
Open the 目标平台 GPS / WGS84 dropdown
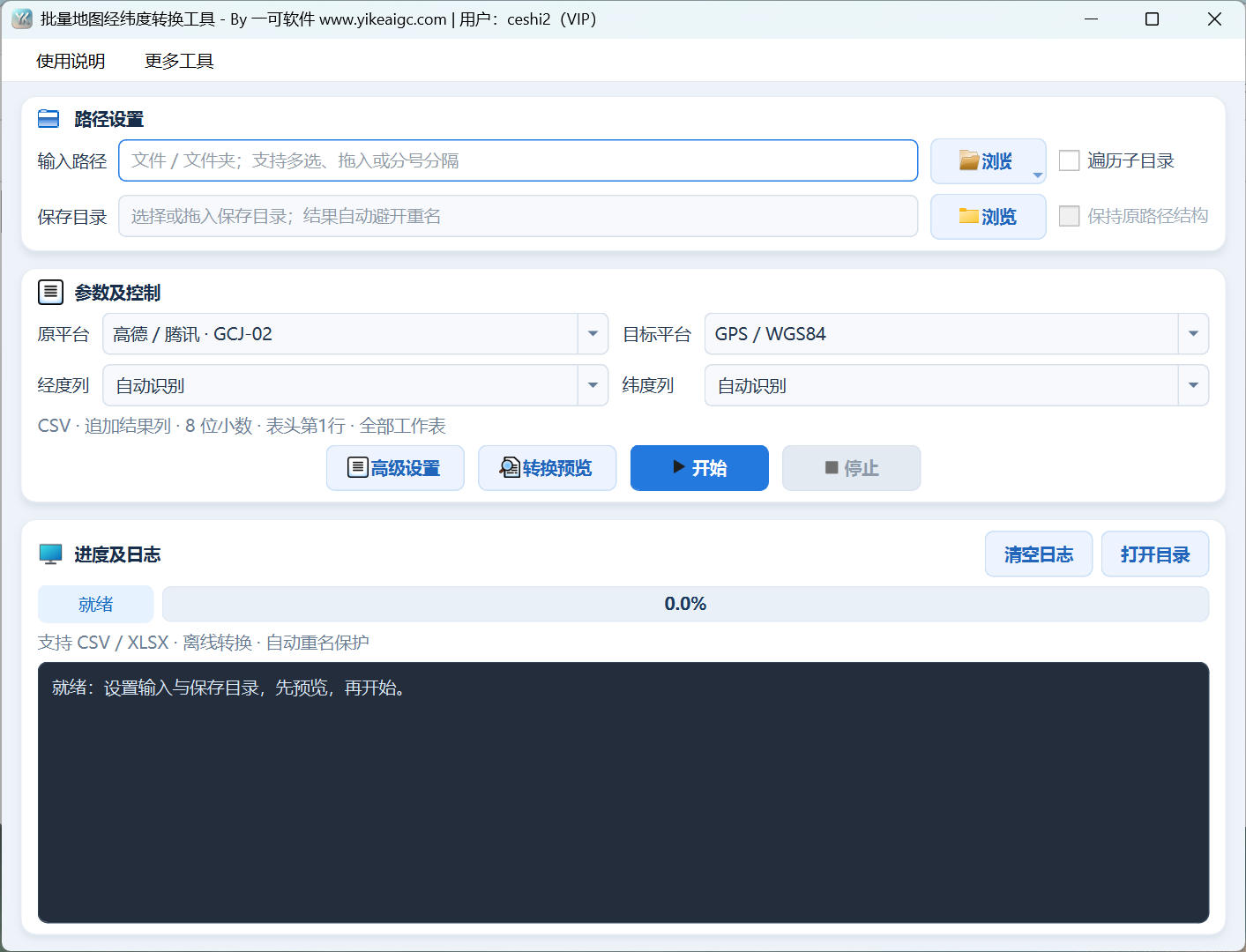tap(957, 334)
